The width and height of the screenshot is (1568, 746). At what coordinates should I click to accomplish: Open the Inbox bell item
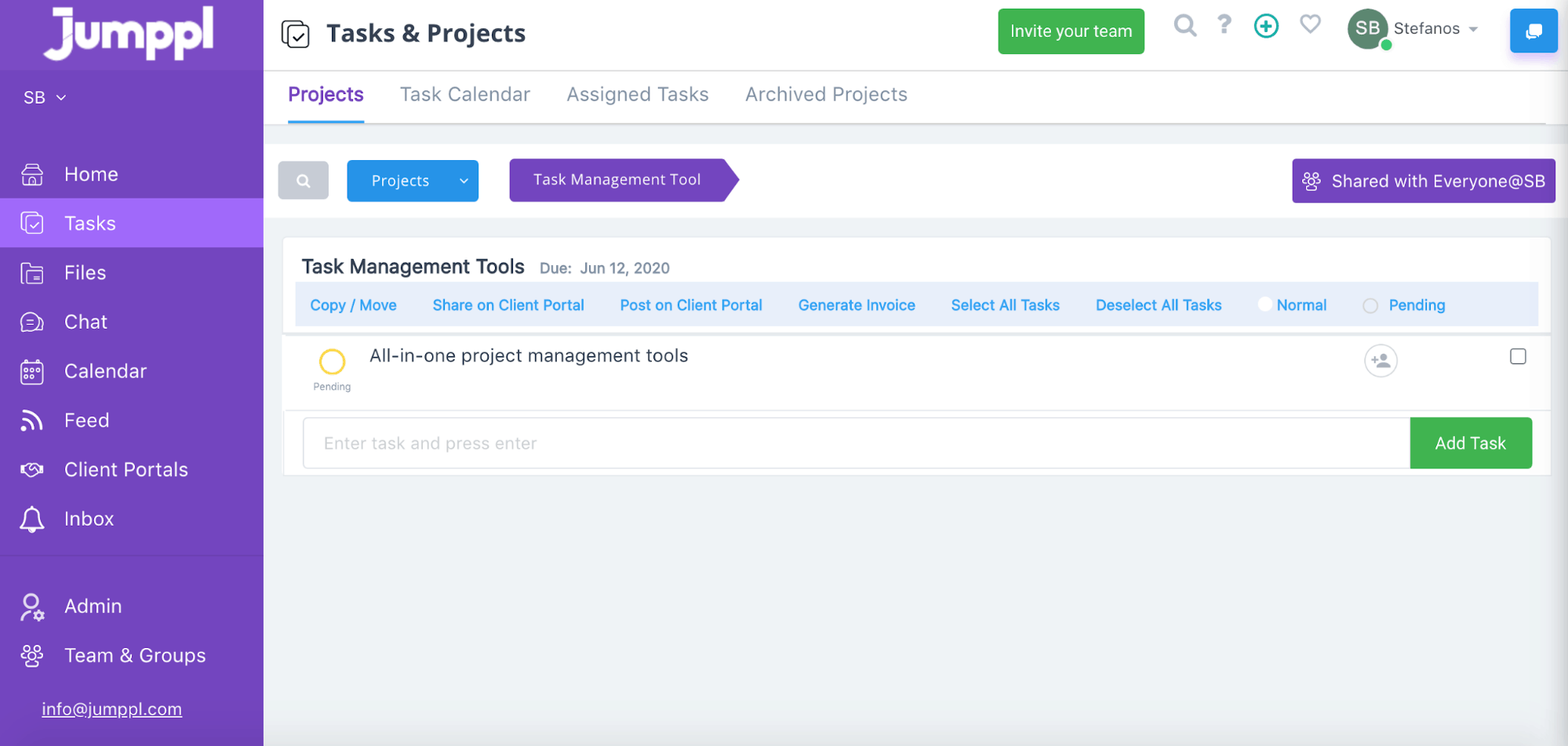coord(131,519)
